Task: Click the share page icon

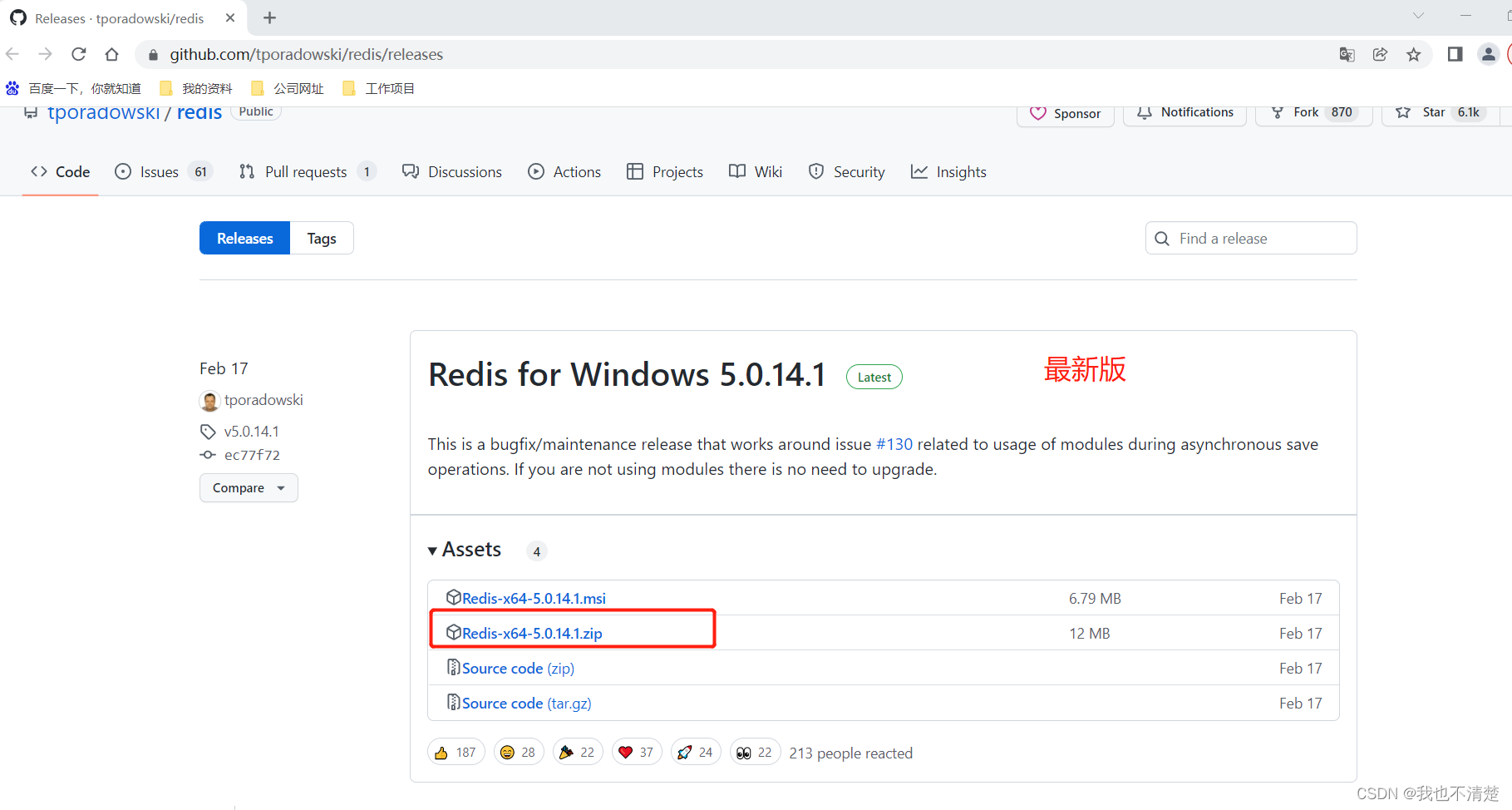Action: point(1380,54)
